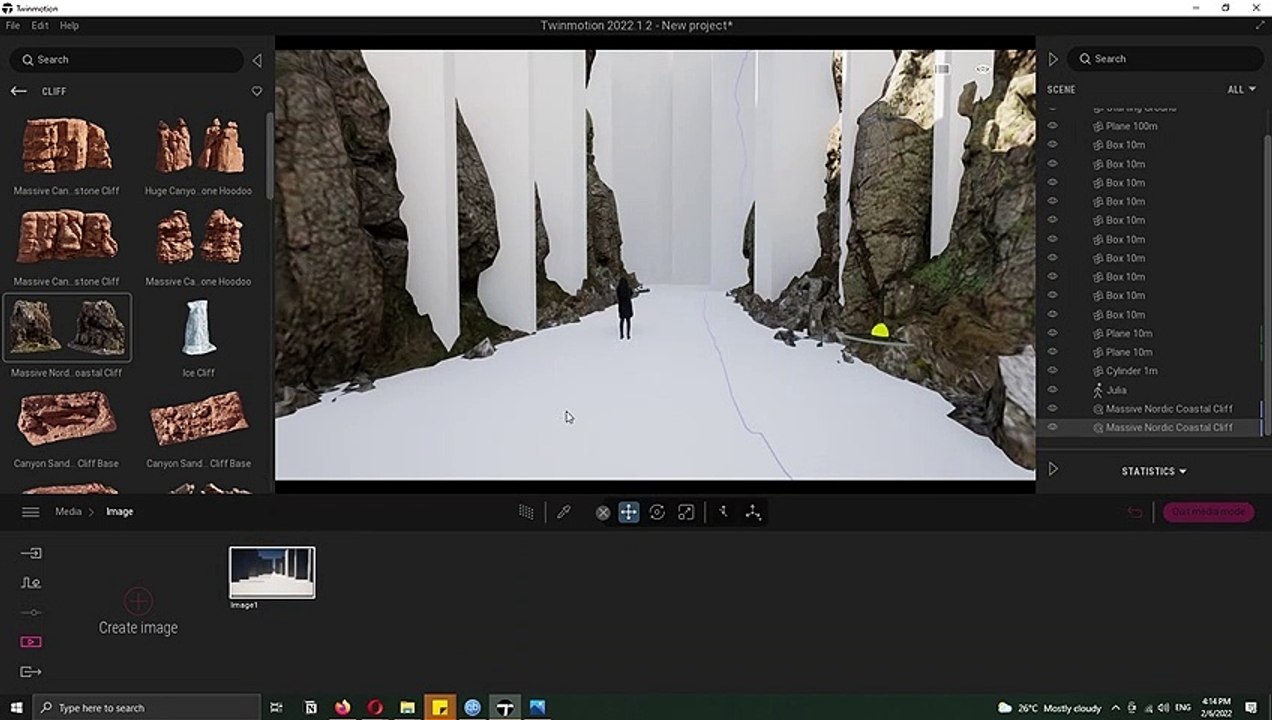Select the Scale tool
Screen dimensions: 1272x720
tap(686, 512)
